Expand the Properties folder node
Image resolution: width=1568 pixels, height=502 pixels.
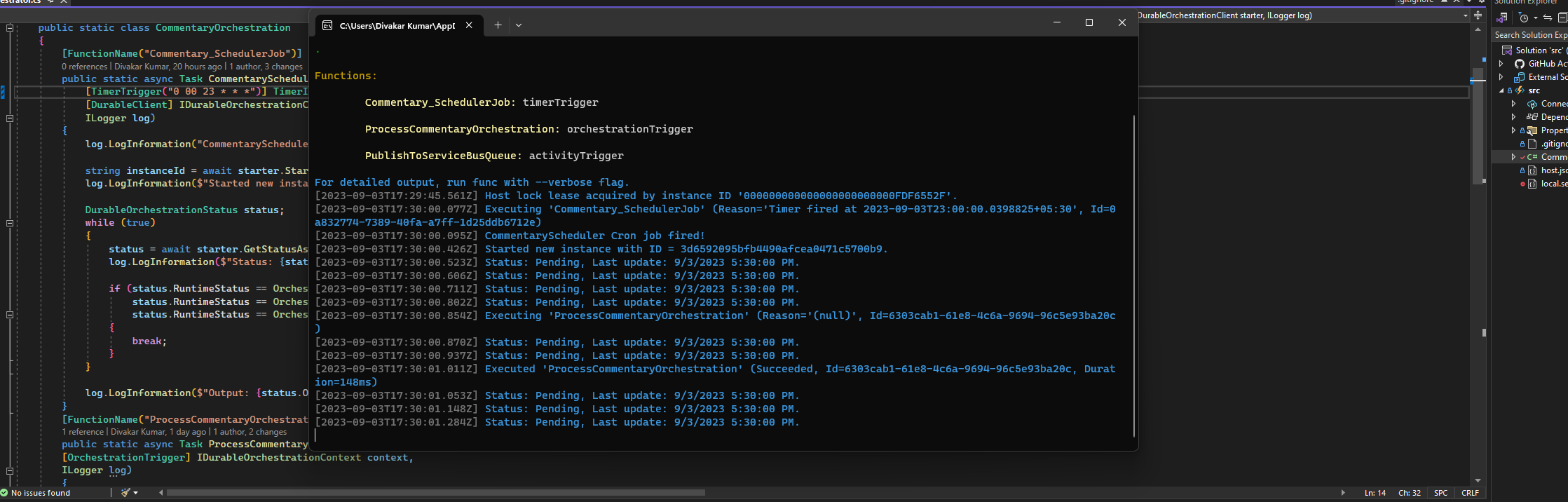pyautogui.click(x=1513, y=130)
